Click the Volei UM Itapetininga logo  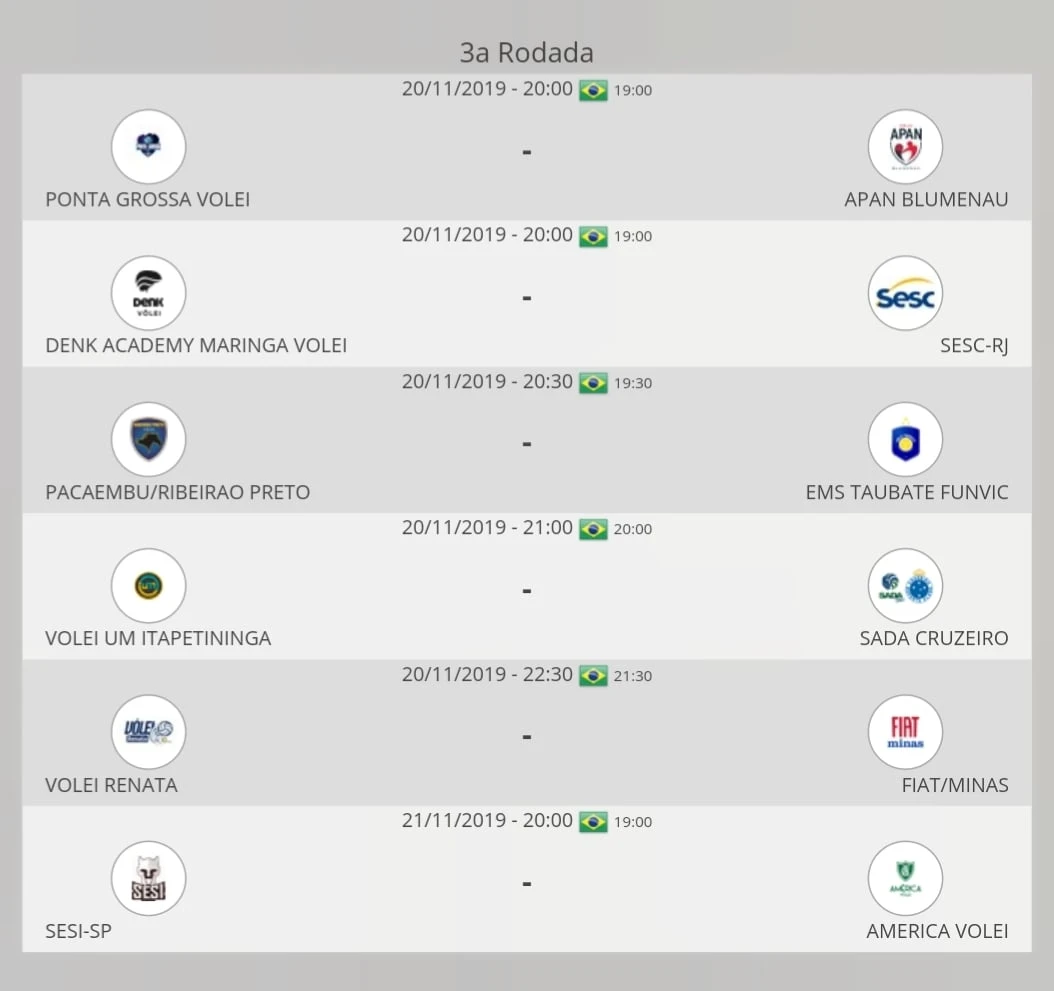[x=149, y=586]
